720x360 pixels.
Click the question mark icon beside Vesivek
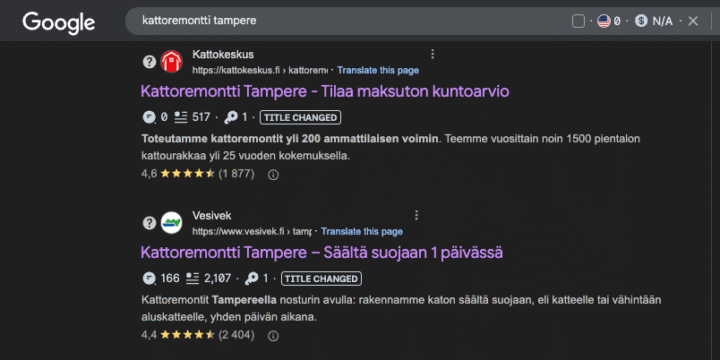149,223
